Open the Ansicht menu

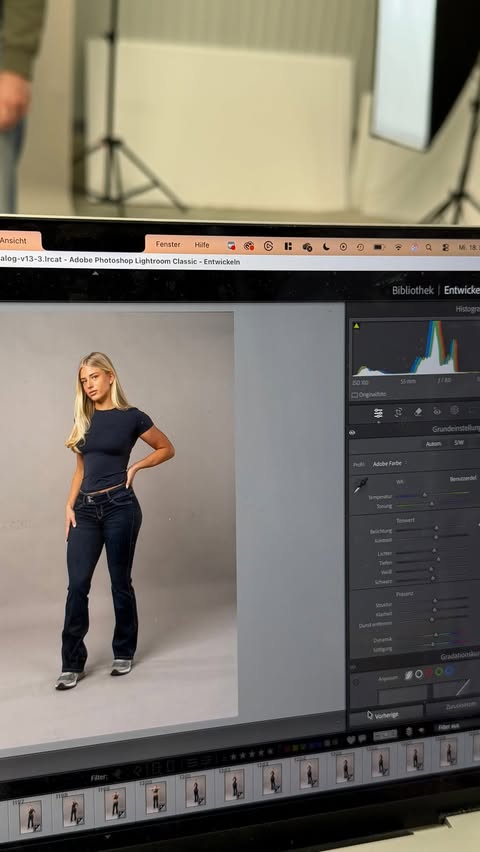point(13,241)
